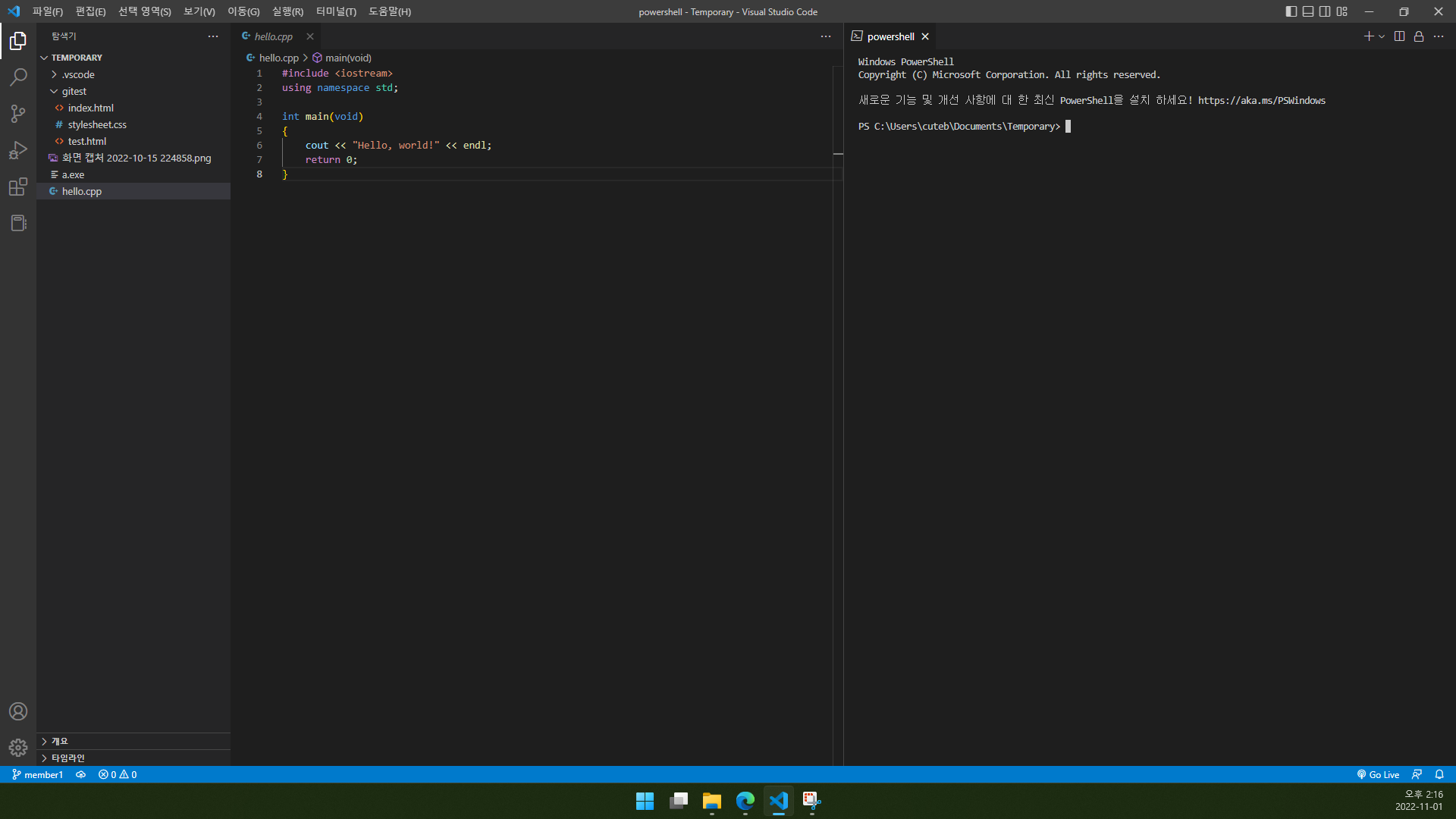
Task: Publish changes with the cloud sync icon
Action: coord(80,774)
